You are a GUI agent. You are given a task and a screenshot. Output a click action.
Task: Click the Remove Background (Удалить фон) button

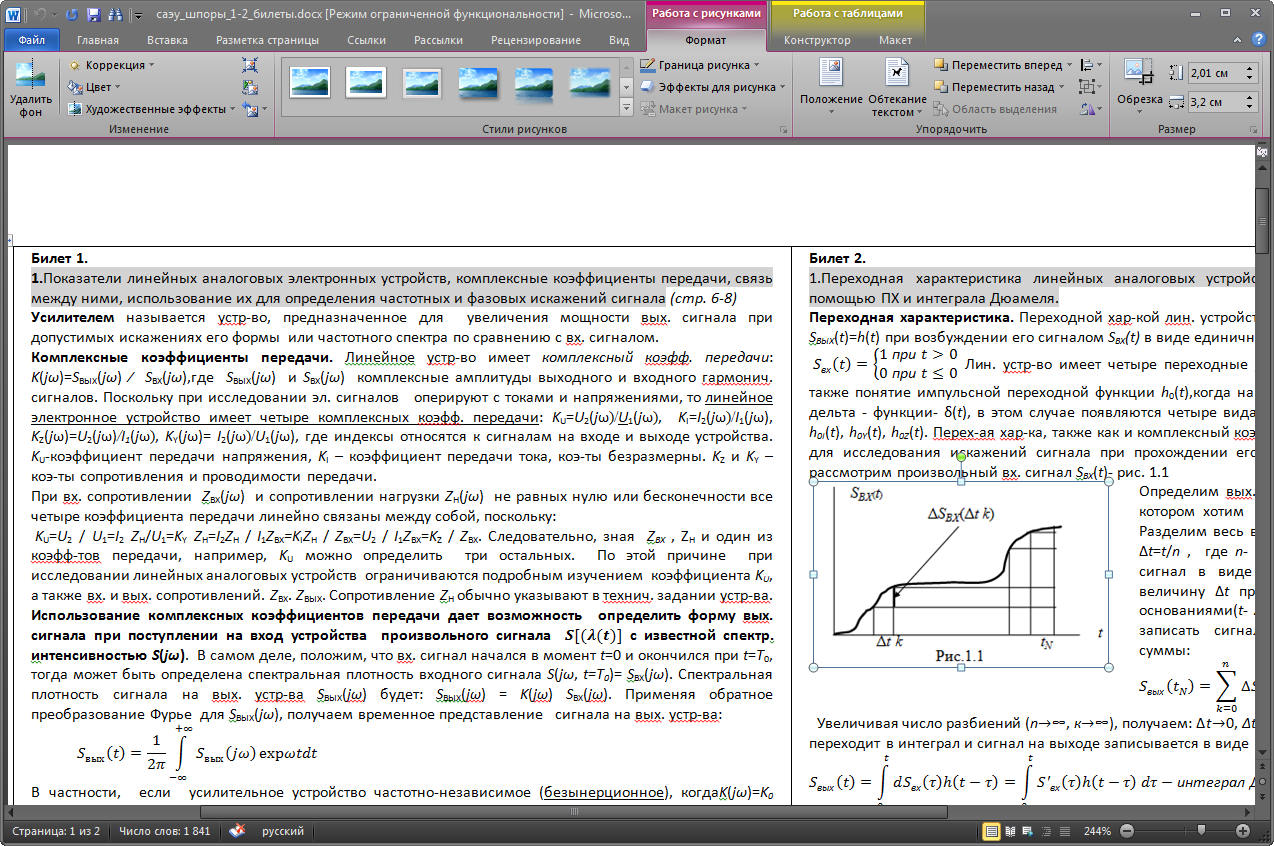[x=31, y=88]
